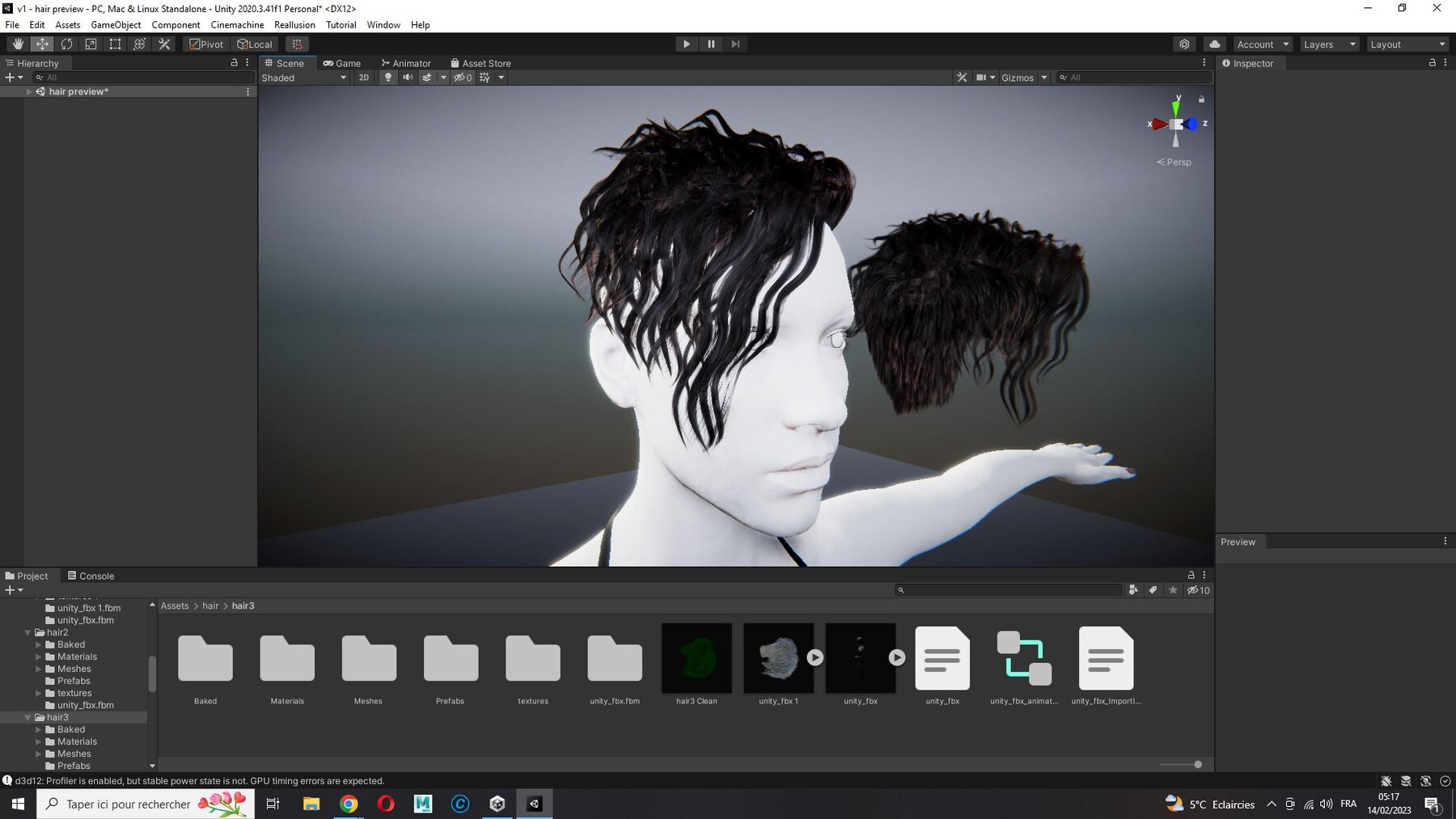
Task: Open Unity Hub from taskbar
Action: pyautogui.click(x=497, y=804)
